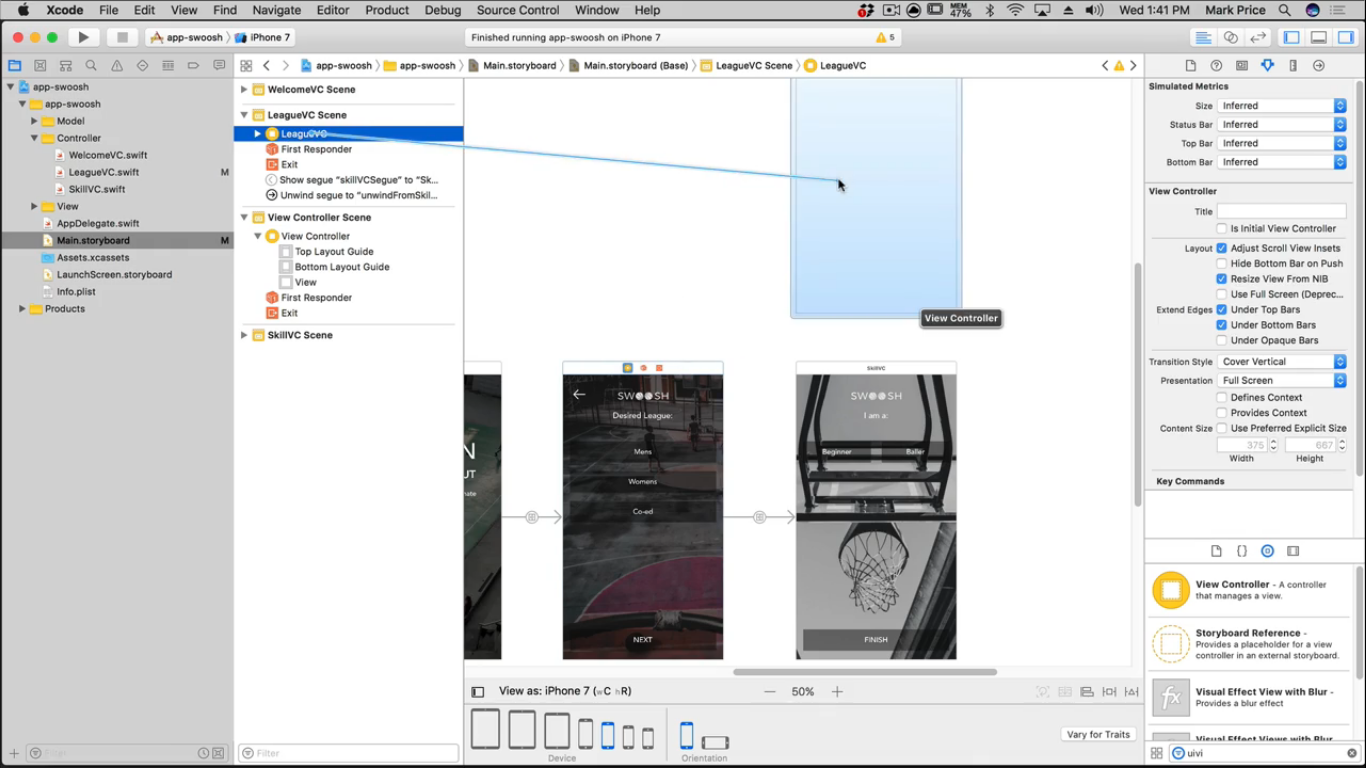Click the Run (play) button
This screenshot has height=768, width=1366.
tap(84, 37)
